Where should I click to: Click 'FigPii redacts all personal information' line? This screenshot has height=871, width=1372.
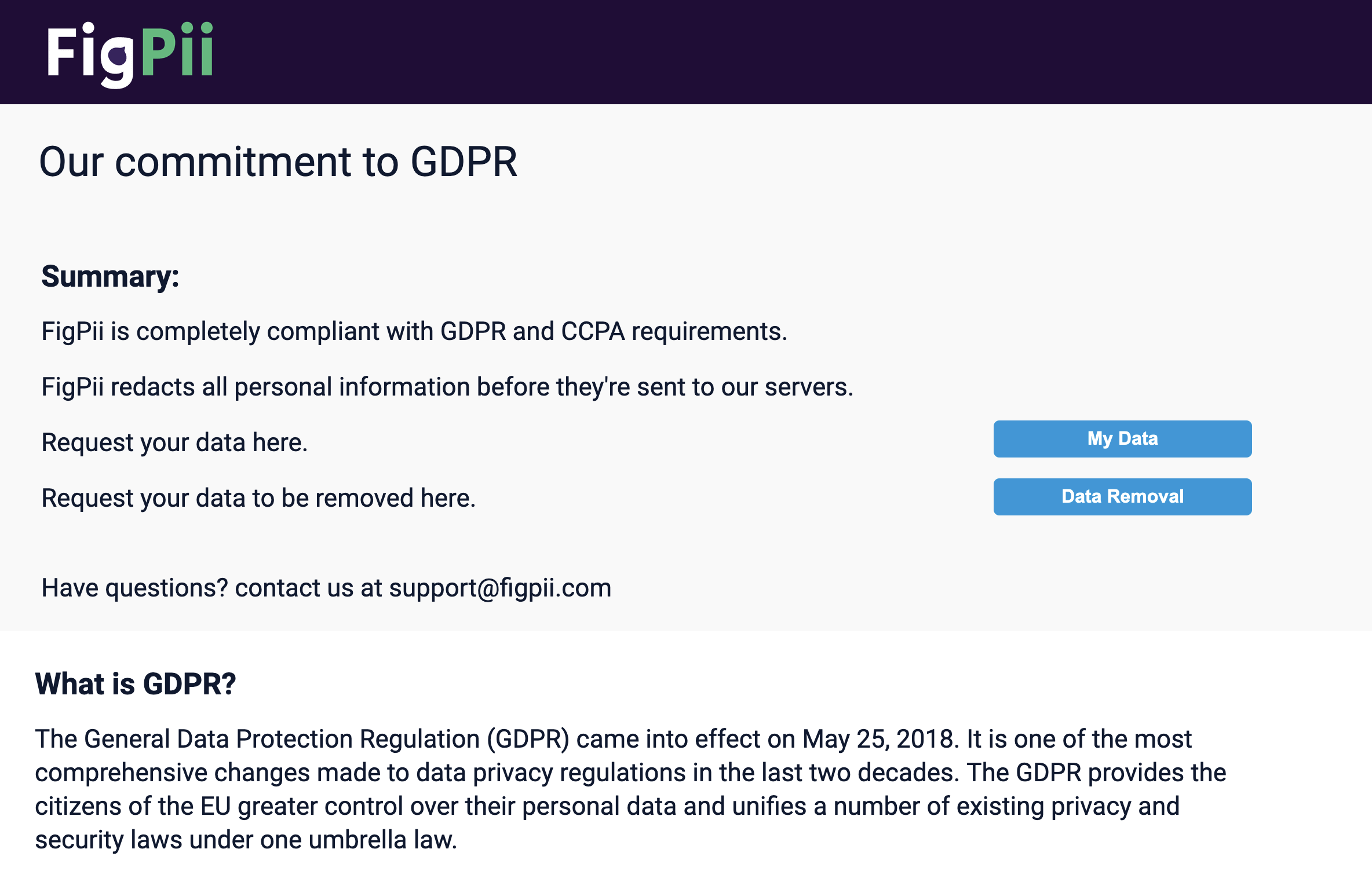[447, 387]
